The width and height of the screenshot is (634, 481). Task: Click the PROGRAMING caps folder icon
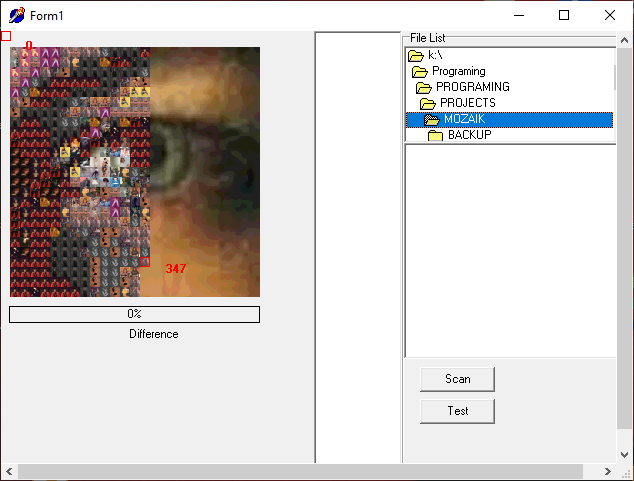pyautogui.click(x=424, y=87)
